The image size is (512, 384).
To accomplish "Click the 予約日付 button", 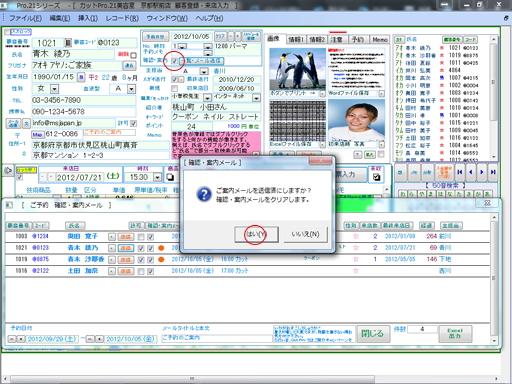I will 155,36.
